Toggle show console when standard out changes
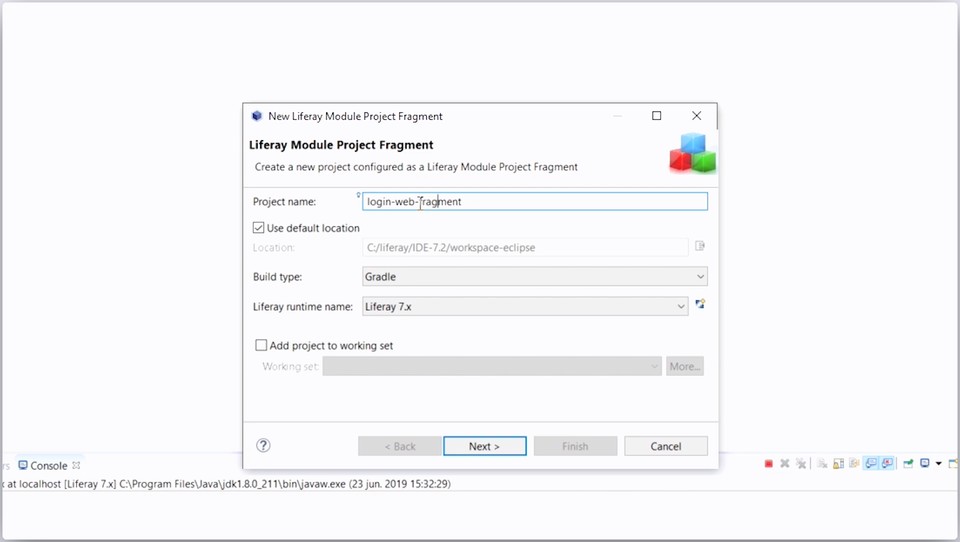This screenshot has height=542, width=960. 871,464
